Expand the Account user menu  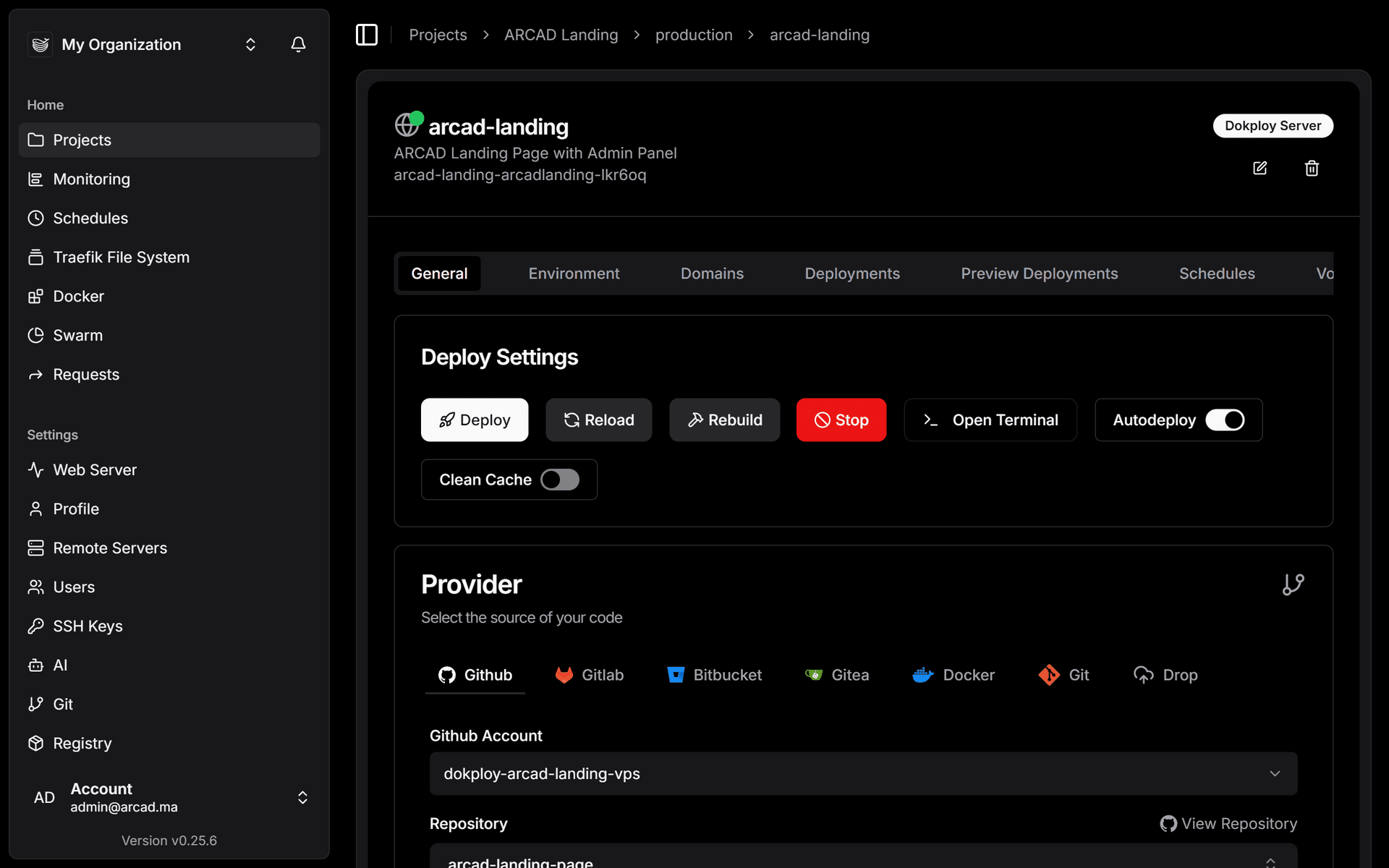302,797
